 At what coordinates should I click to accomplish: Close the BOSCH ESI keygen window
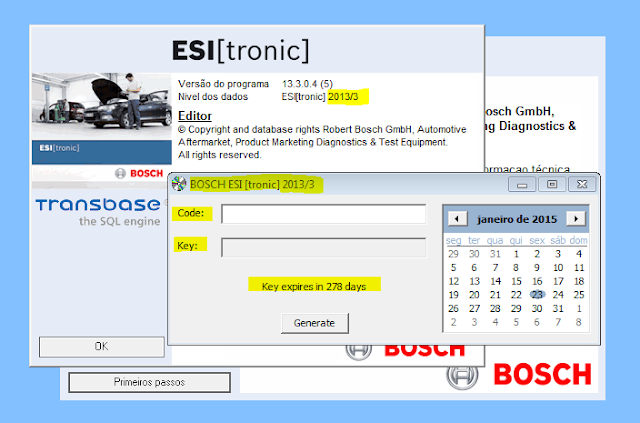(x=582, y=185)
